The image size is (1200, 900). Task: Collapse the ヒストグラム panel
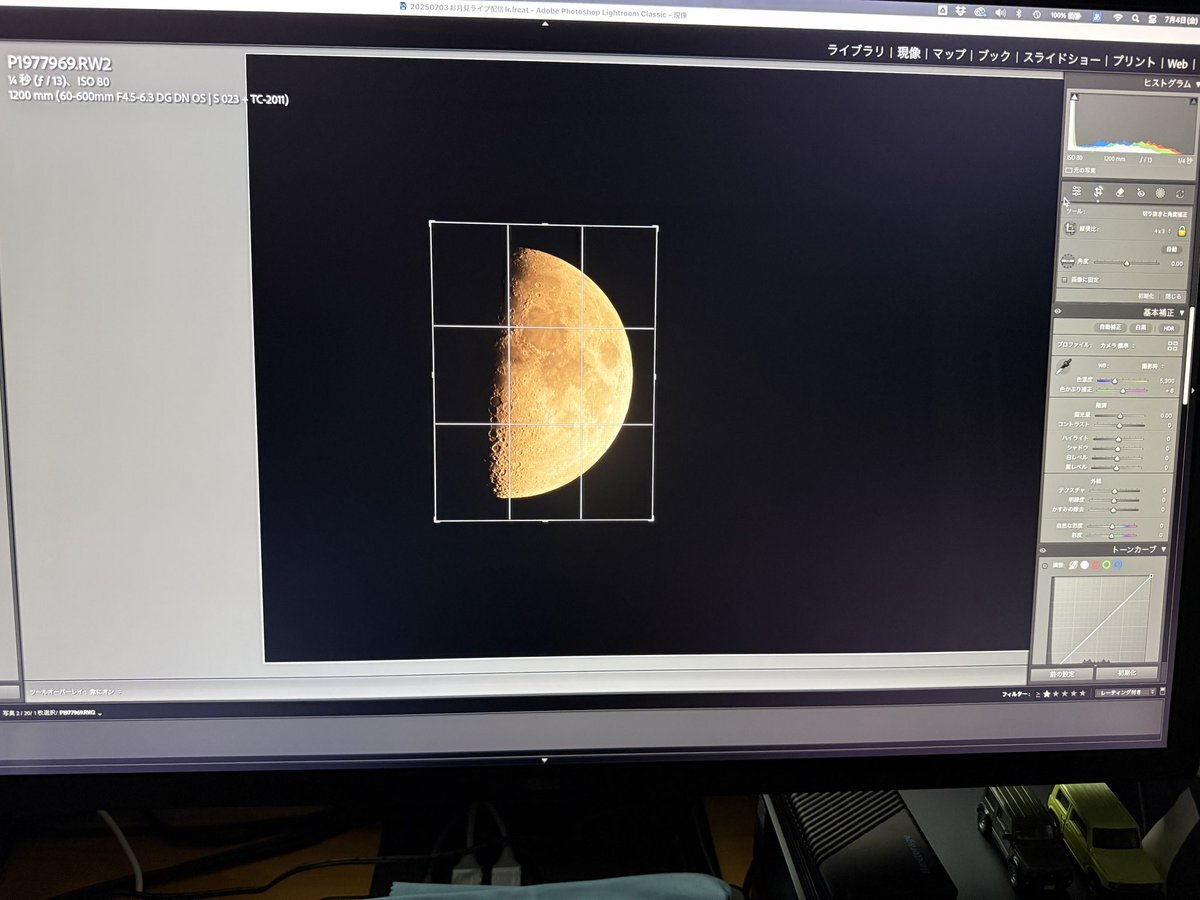(1196, 85)
